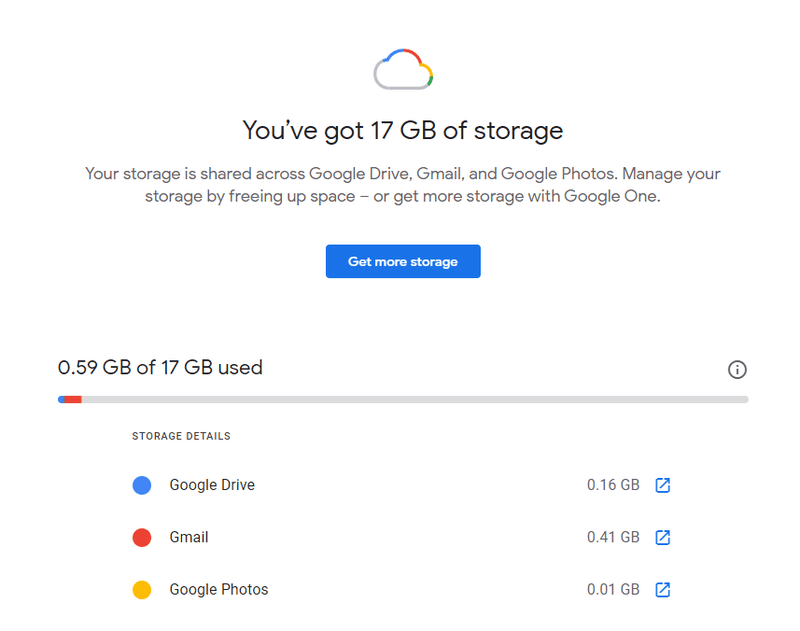Screen dimensions: 800x631
Task: Click the yellow Google Photos color dot
Action: pyautogui.click(x=142, y=590)
